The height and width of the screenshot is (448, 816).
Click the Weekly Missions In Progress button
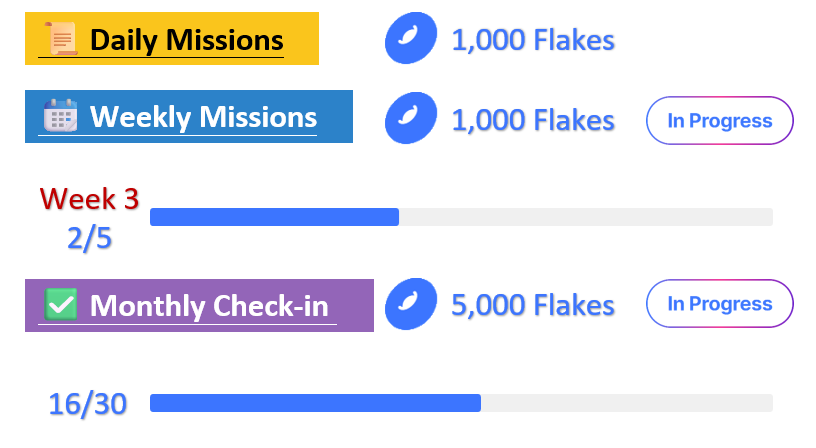click(x=720, y=121)
